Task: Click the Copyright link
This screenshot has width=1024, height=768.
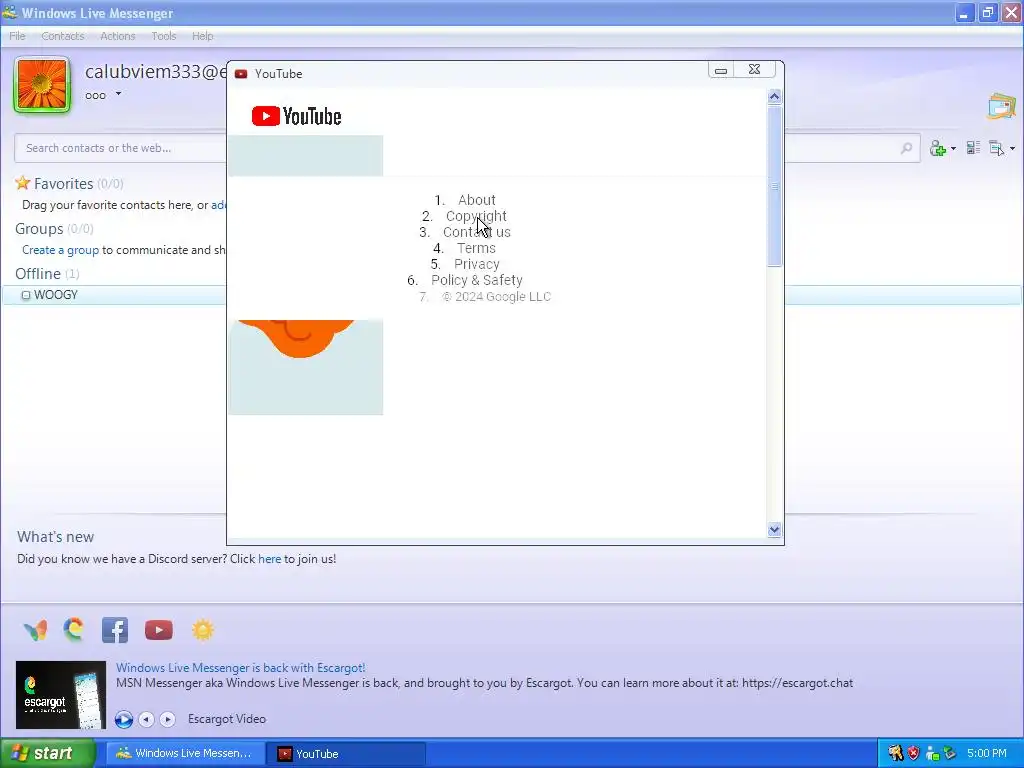Action: [476, 216]
